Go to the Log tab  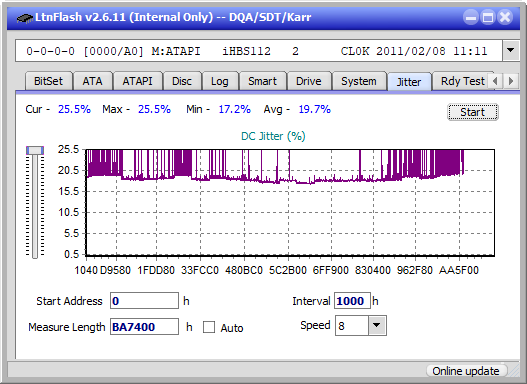(219, 81)
